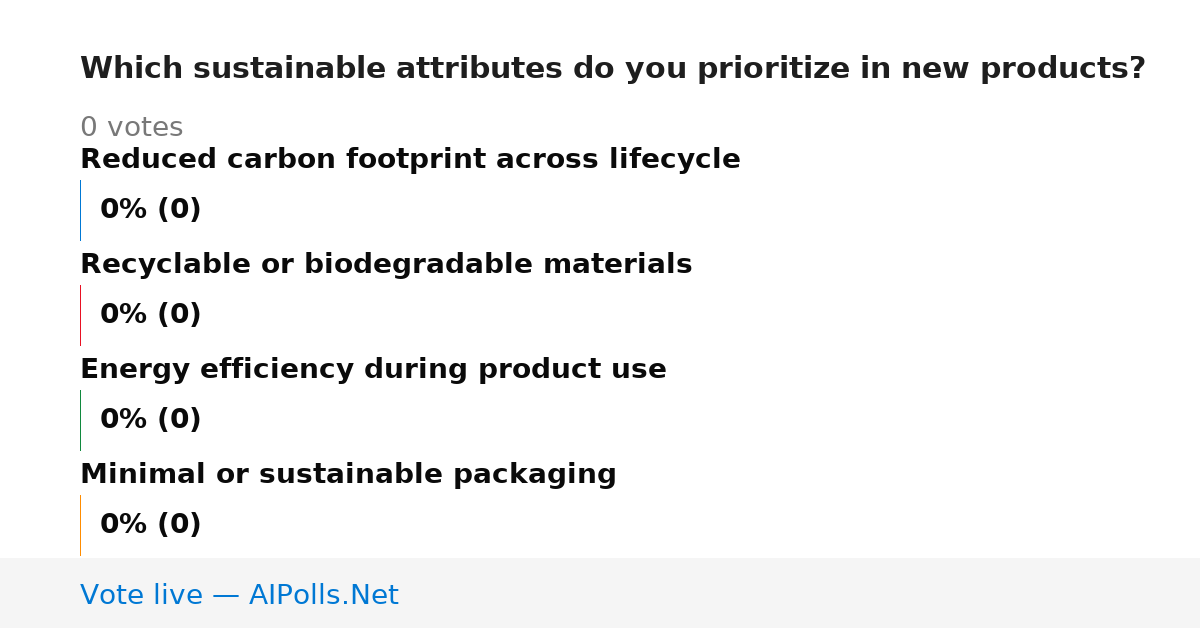Click the green bar under Energy efficiency
The width and height of the screenshot is (1200, 628).
[80, 420]
